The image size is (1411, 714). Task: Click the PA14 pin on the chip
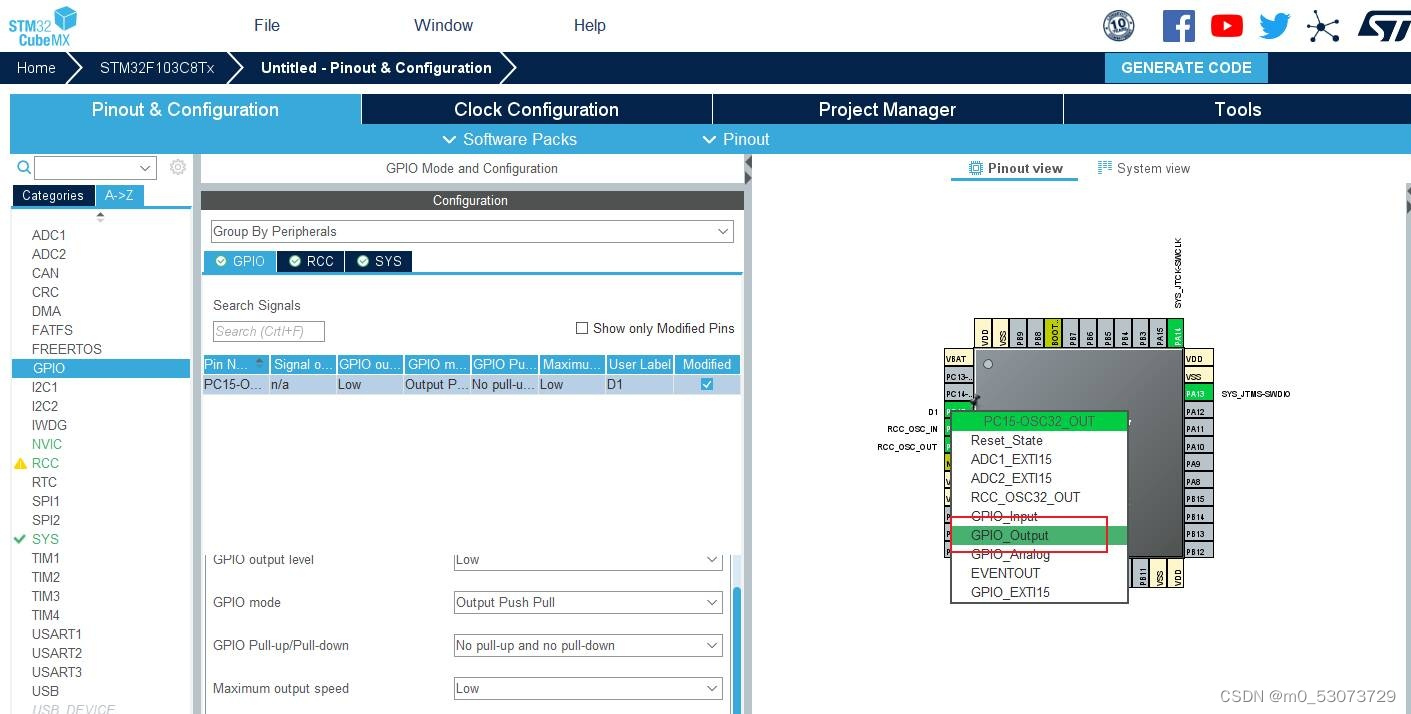pyautogui.click(x=1177, y=333)
